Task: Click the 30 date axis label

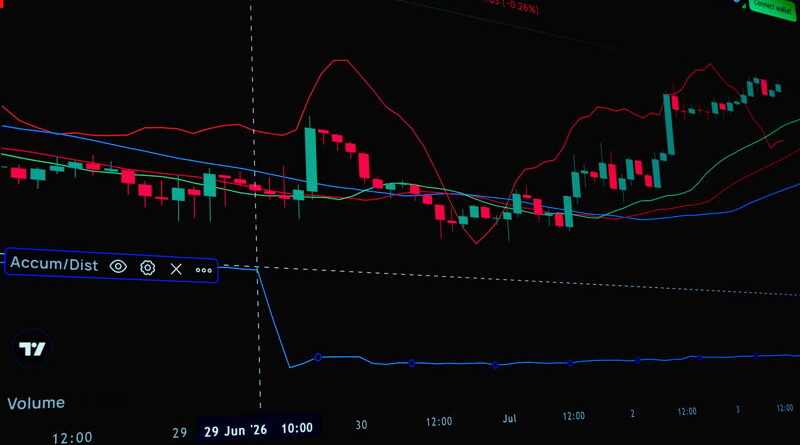Action: 361,425
